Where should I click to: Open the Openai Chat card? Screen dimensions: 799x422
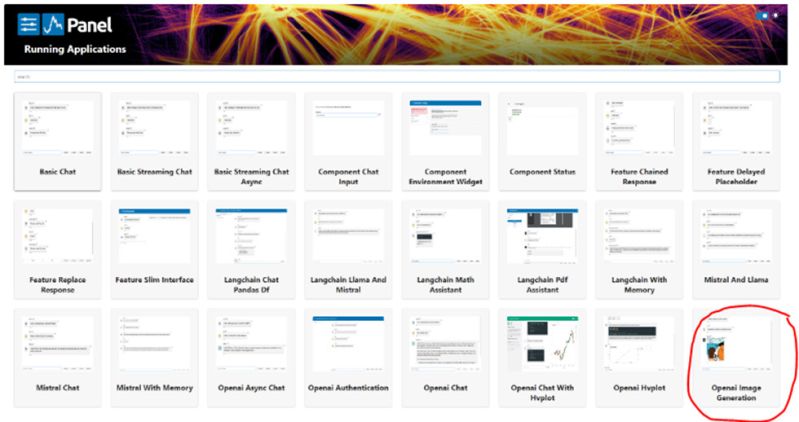tap(445, 358)
